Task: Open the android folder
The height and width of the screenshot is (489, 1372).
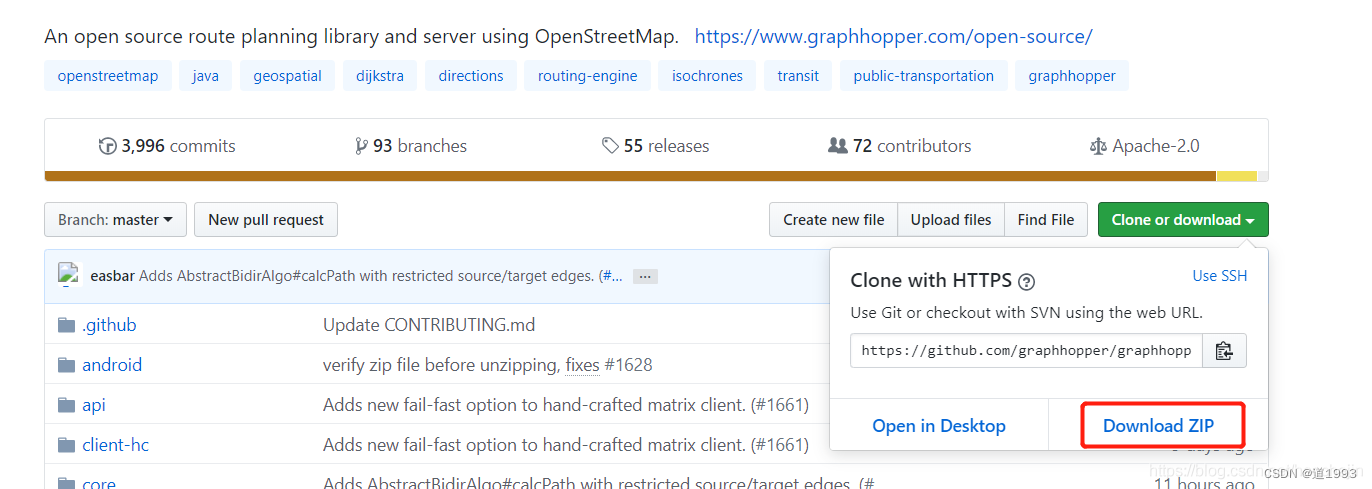Action: point(112,365)
